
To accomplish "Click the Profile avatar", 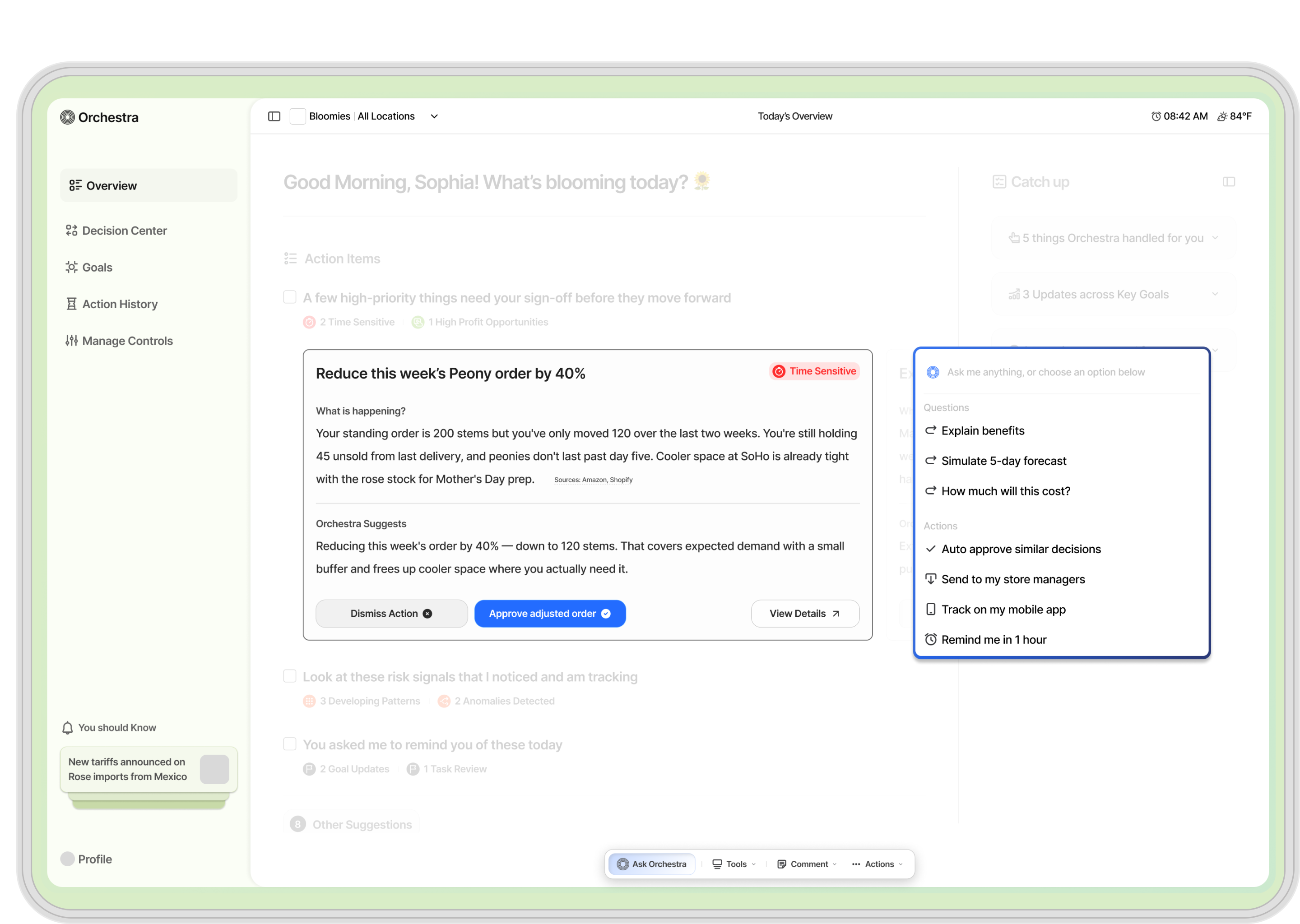I will click(x=67, y=859).
